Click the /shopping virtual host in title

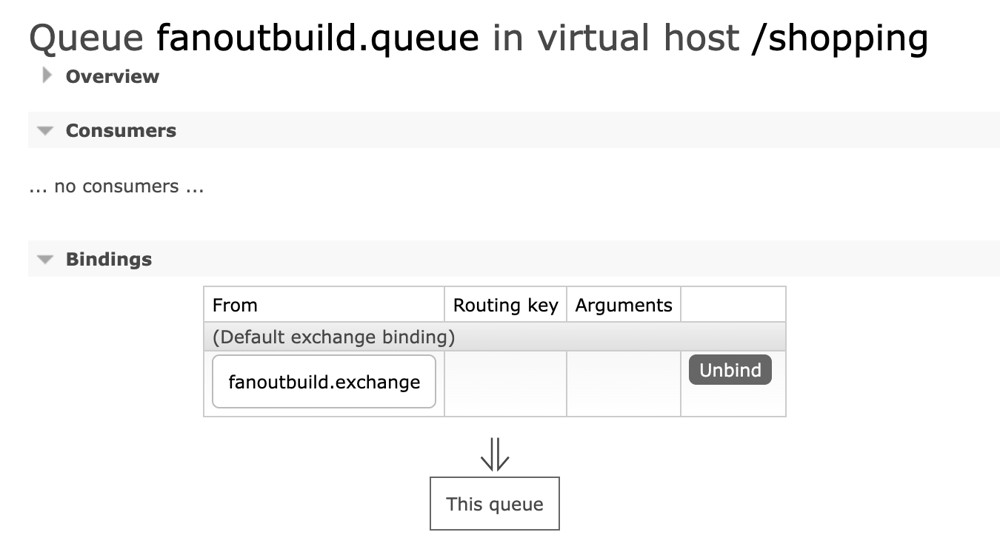pyautogui.click(x=838, y=38)
